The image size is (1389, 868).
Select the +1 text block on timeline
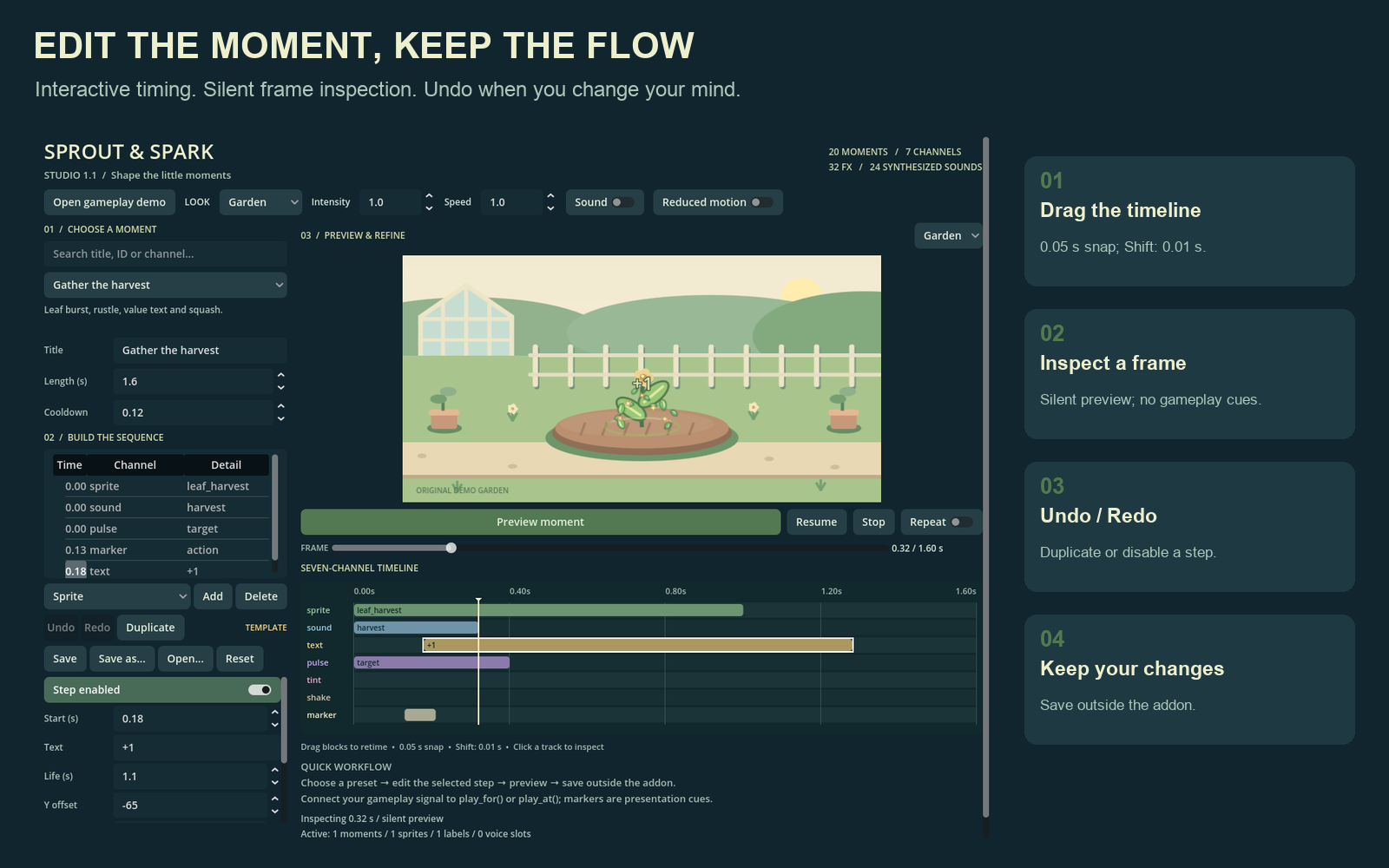coord(638,645)
